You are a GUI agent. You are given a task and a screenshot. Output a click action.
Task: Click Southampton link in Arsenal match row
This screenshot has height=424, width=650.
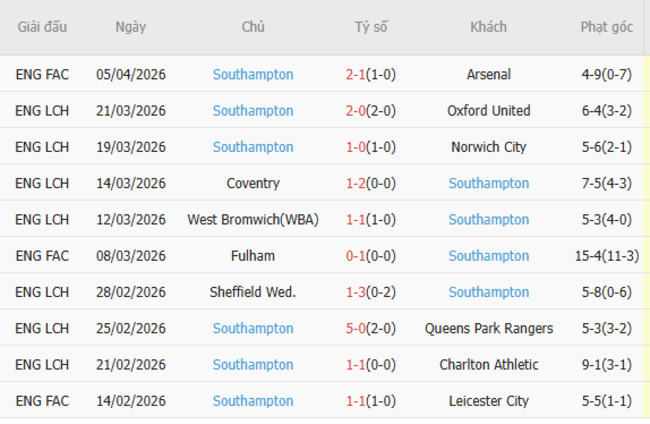253,74
